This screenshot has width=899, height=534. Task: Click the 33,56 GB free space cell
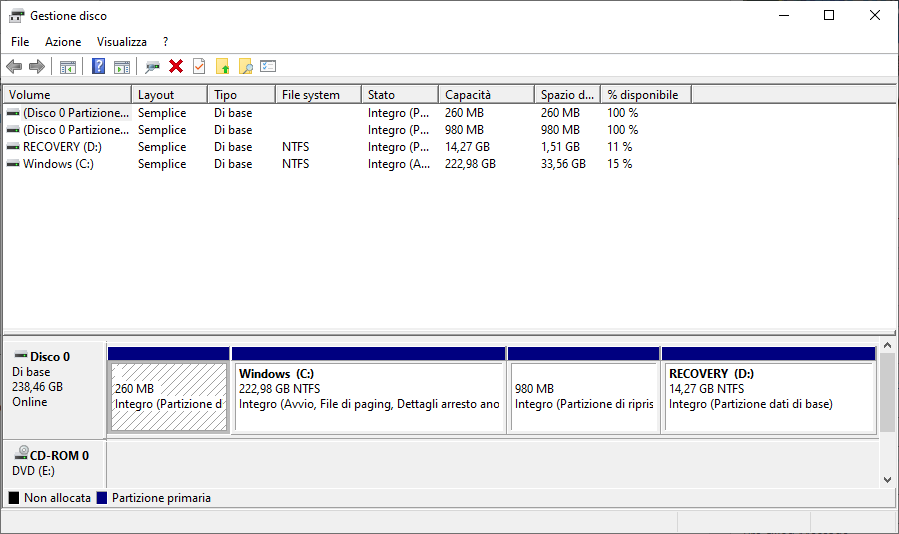pyautogui.click(x=563, y=164)
